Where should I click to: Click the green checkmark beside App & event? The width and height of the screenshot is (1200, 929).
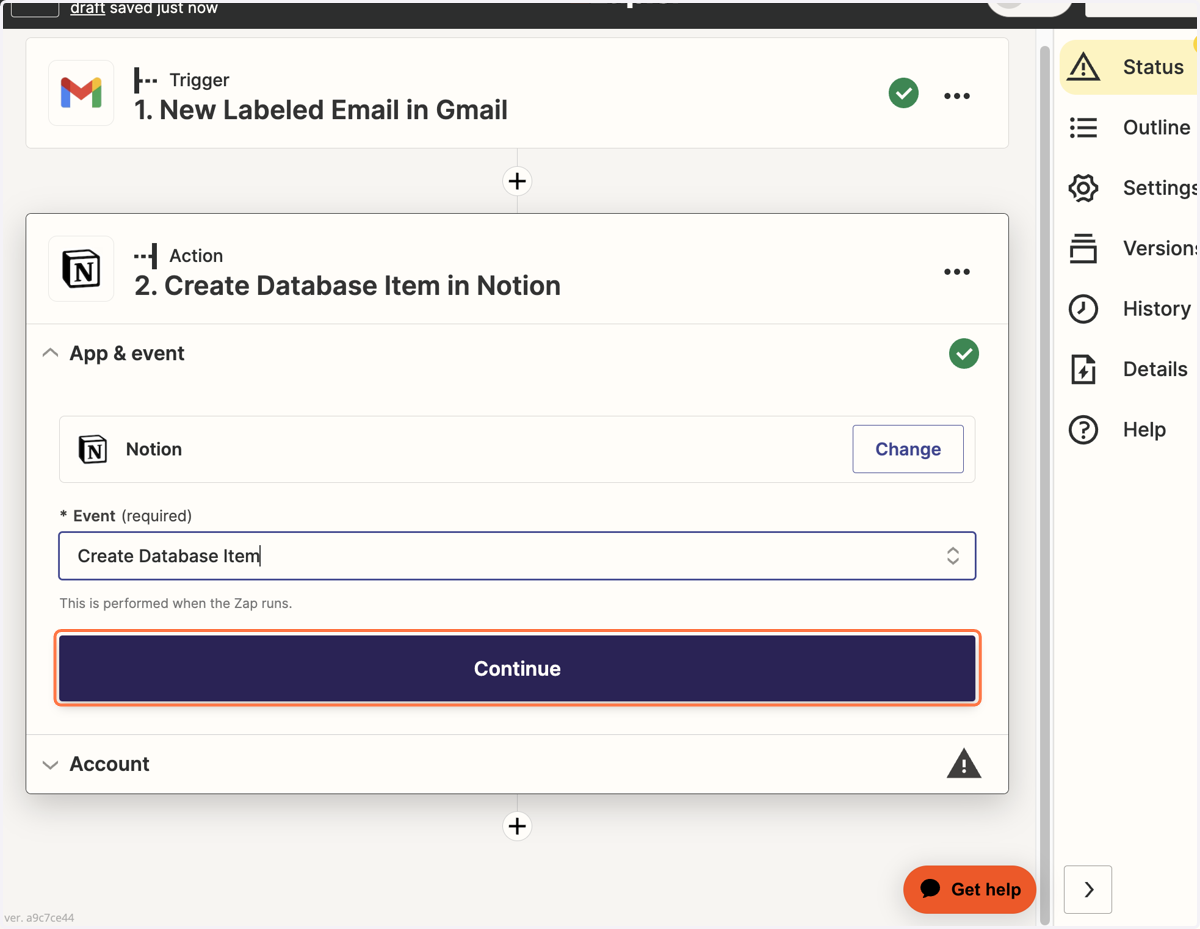point(964,353)
